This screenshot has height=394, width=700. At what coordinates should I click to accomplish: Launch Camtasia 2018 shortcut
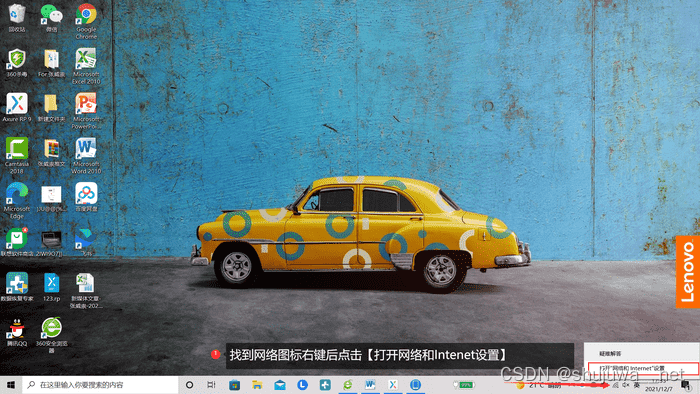coord(17,155)
